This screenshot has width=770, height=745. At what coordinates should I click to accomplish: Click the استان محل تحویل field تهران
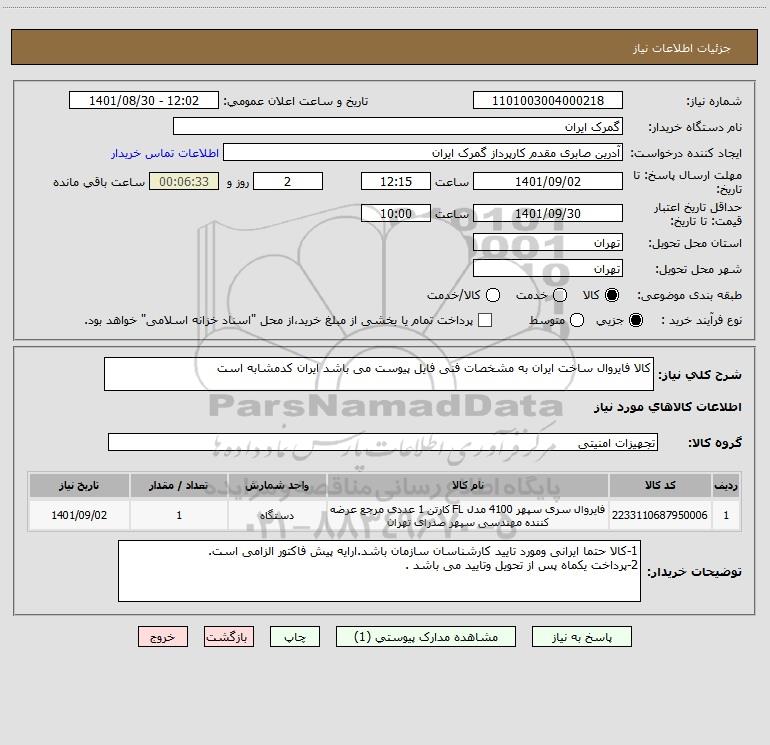click(x=548, y=243)
